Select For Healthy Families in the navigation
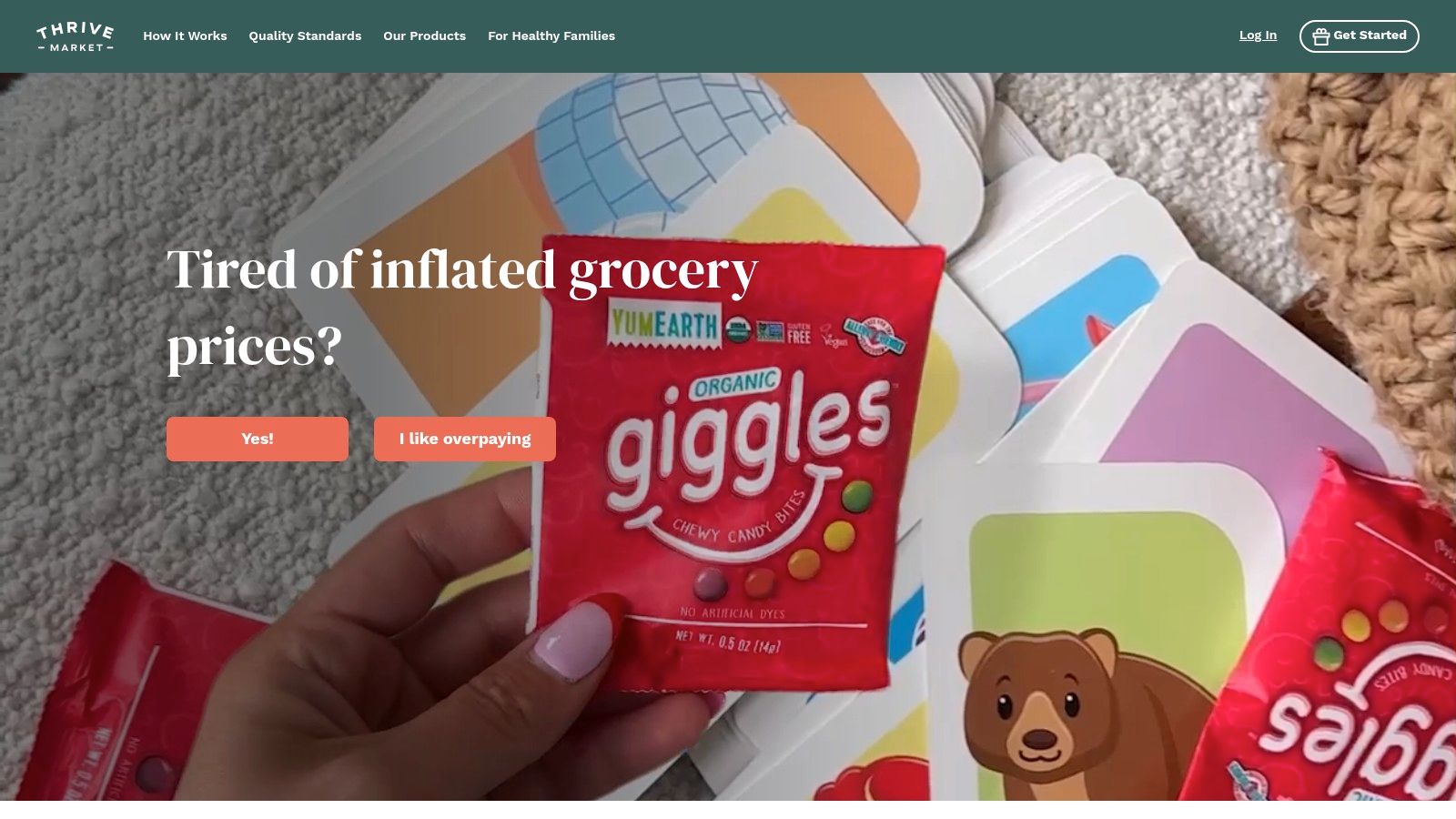The image size is (1456, 819). pos(551,36)
